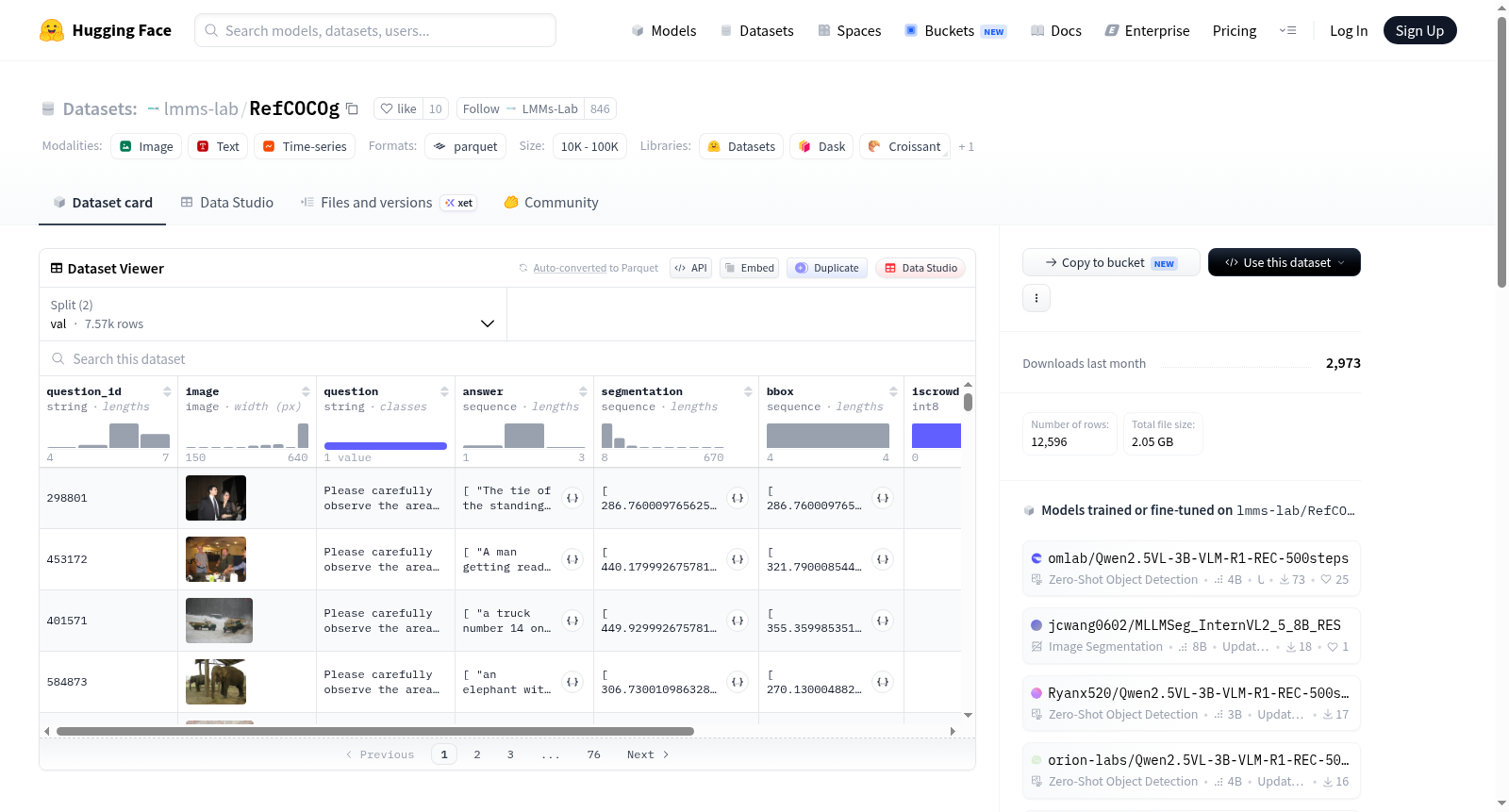
Task: Duplicate this dataset
Action: [827, 268]
